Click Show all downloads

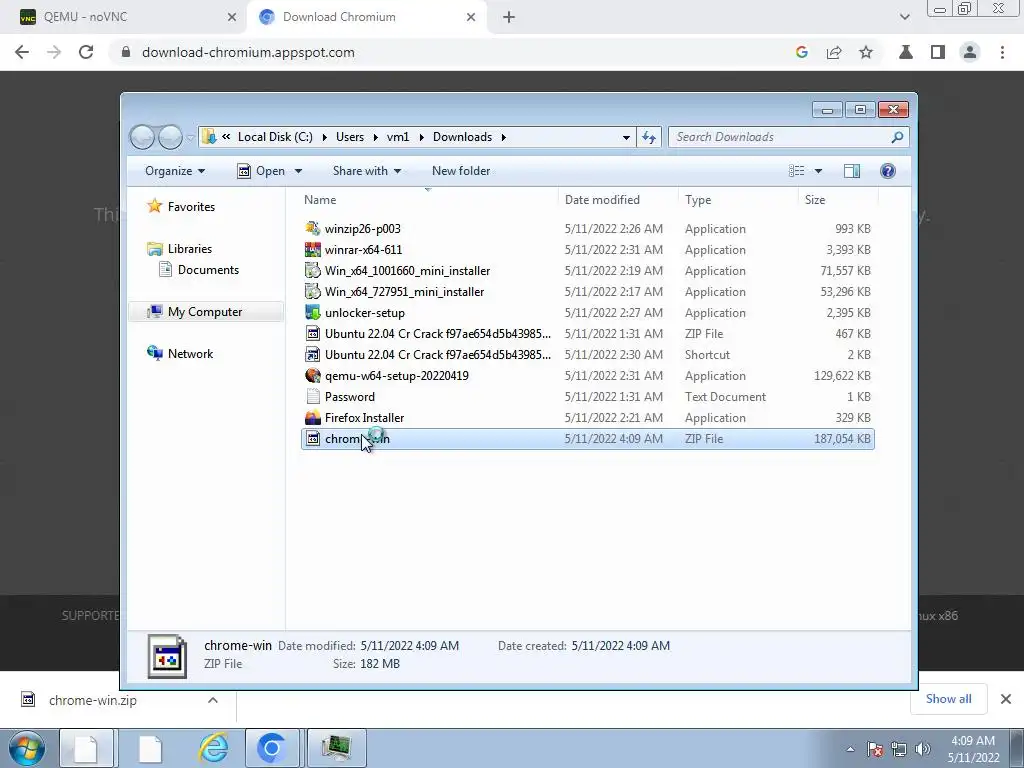[948, 699]
